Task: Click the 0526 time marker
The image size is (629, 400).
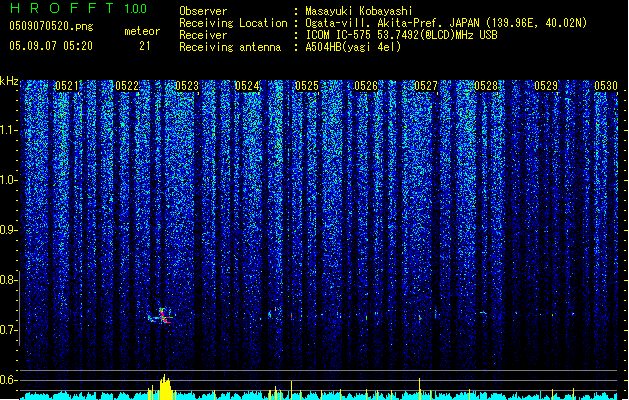Action: (366, 86)
